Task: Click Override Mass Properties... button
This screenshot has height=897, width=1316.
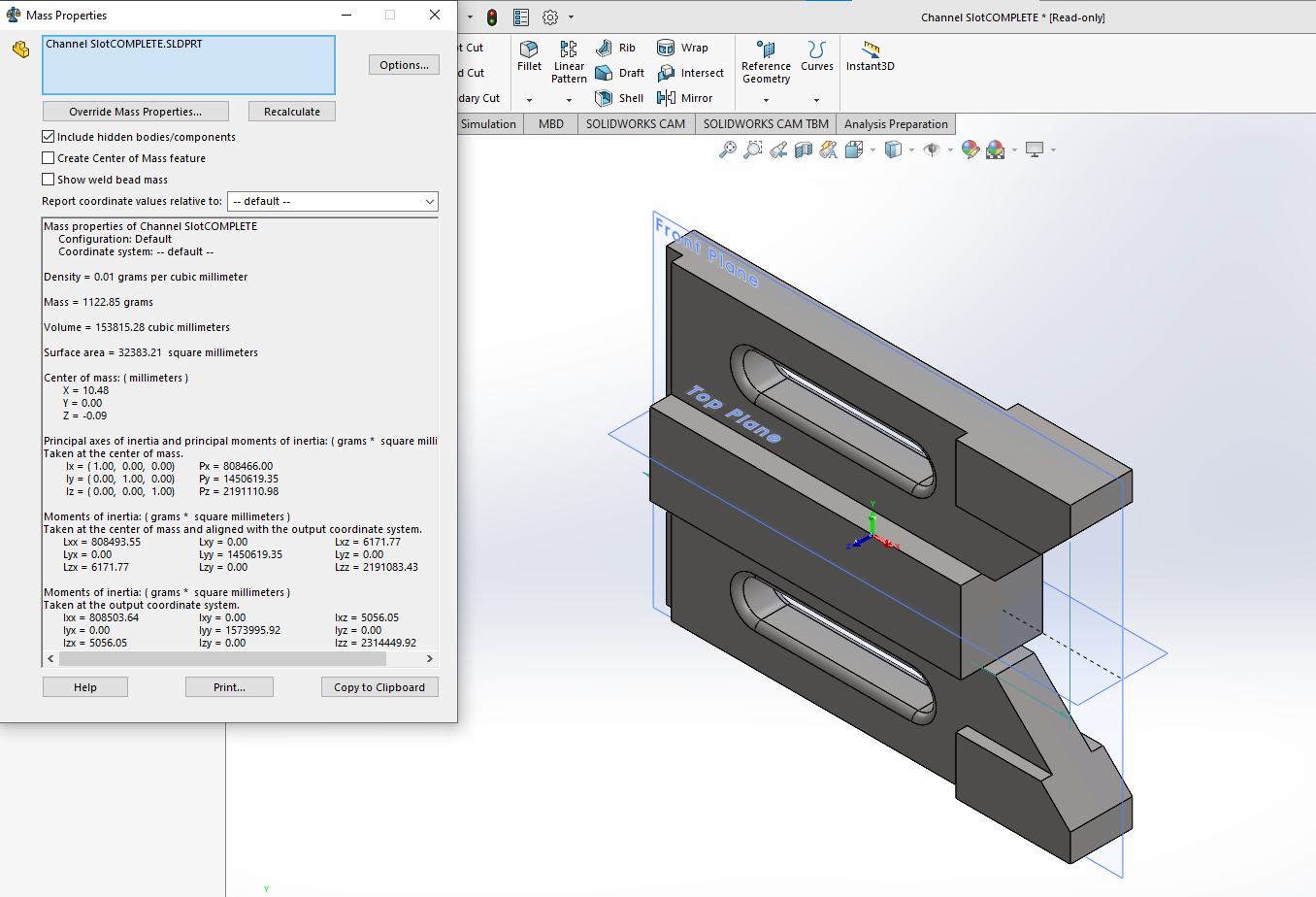Action: tap(136, 112)
